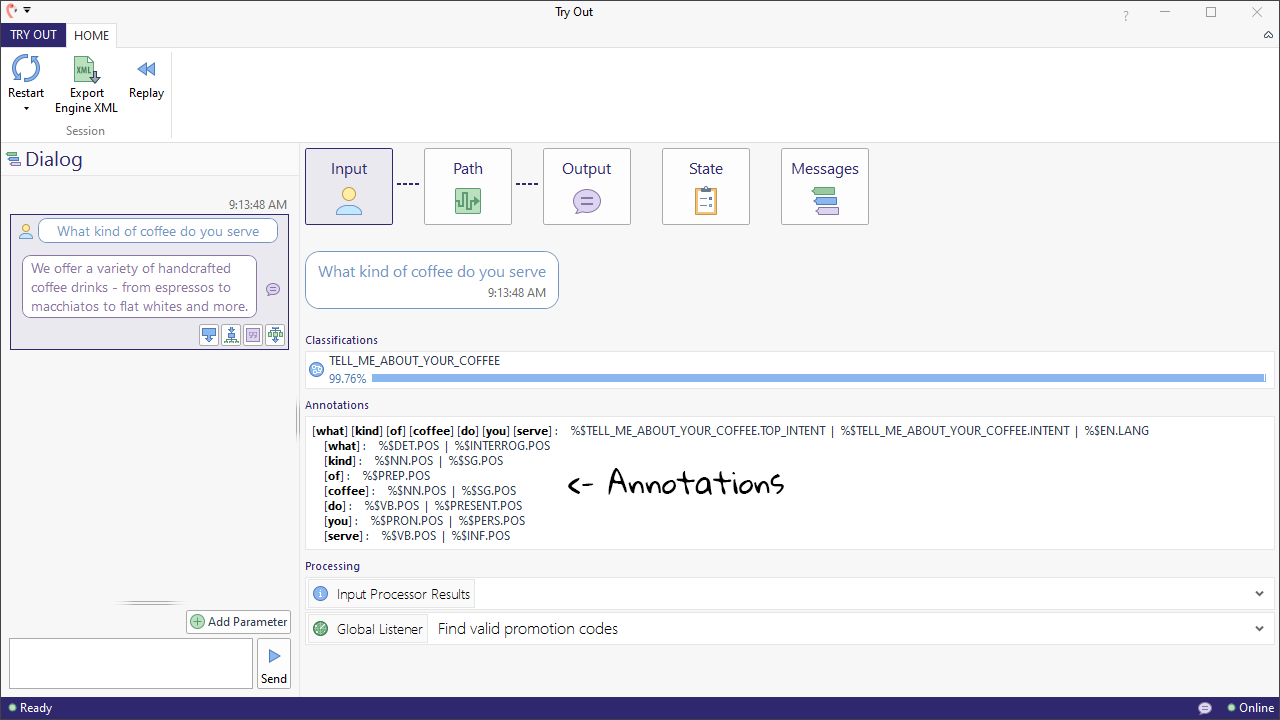Click the Restart session icon
This screenshot has width=1280, height=720.
coord(26,70)
